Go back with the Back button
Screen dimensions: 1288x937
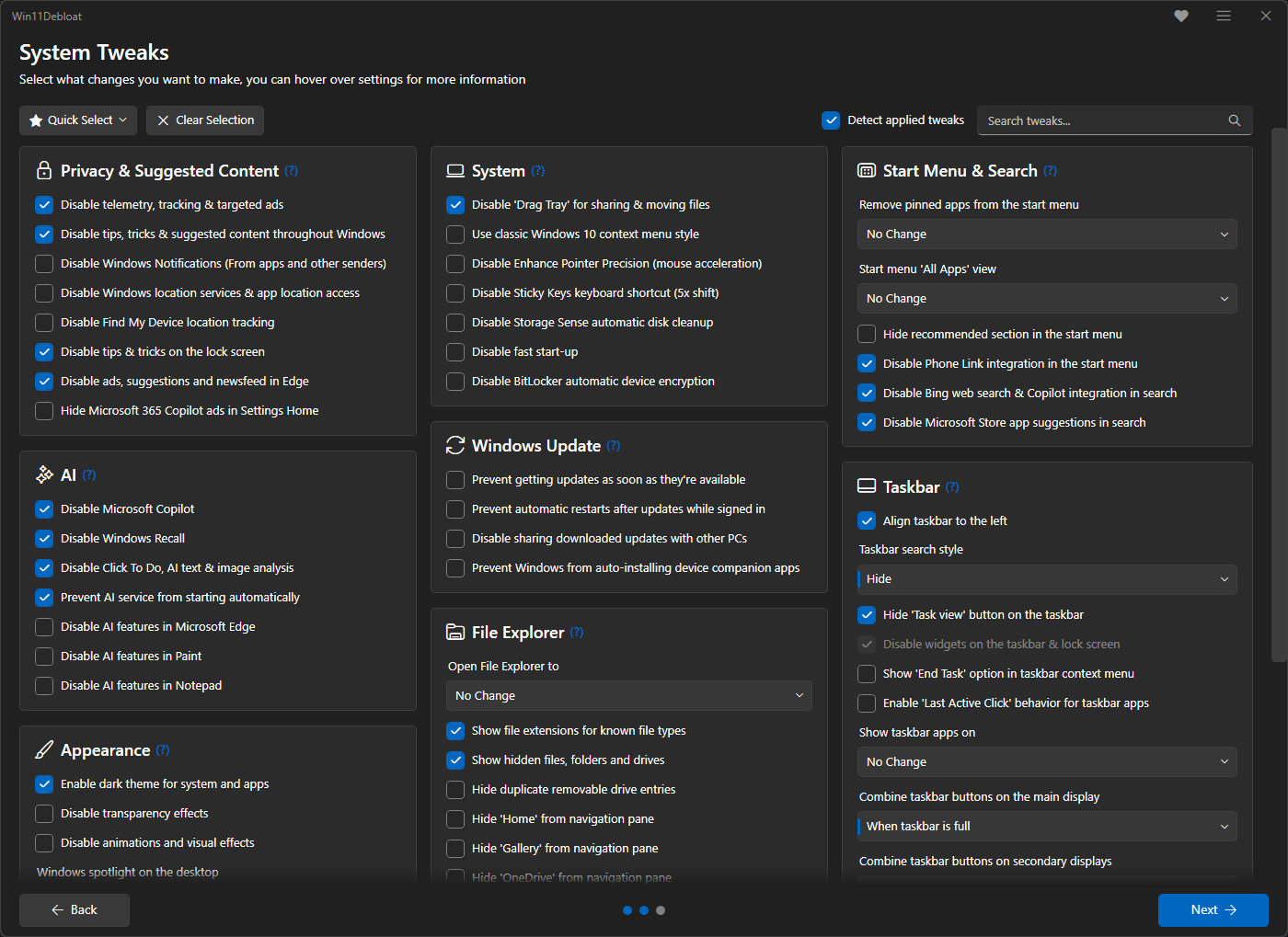point(75,909)
